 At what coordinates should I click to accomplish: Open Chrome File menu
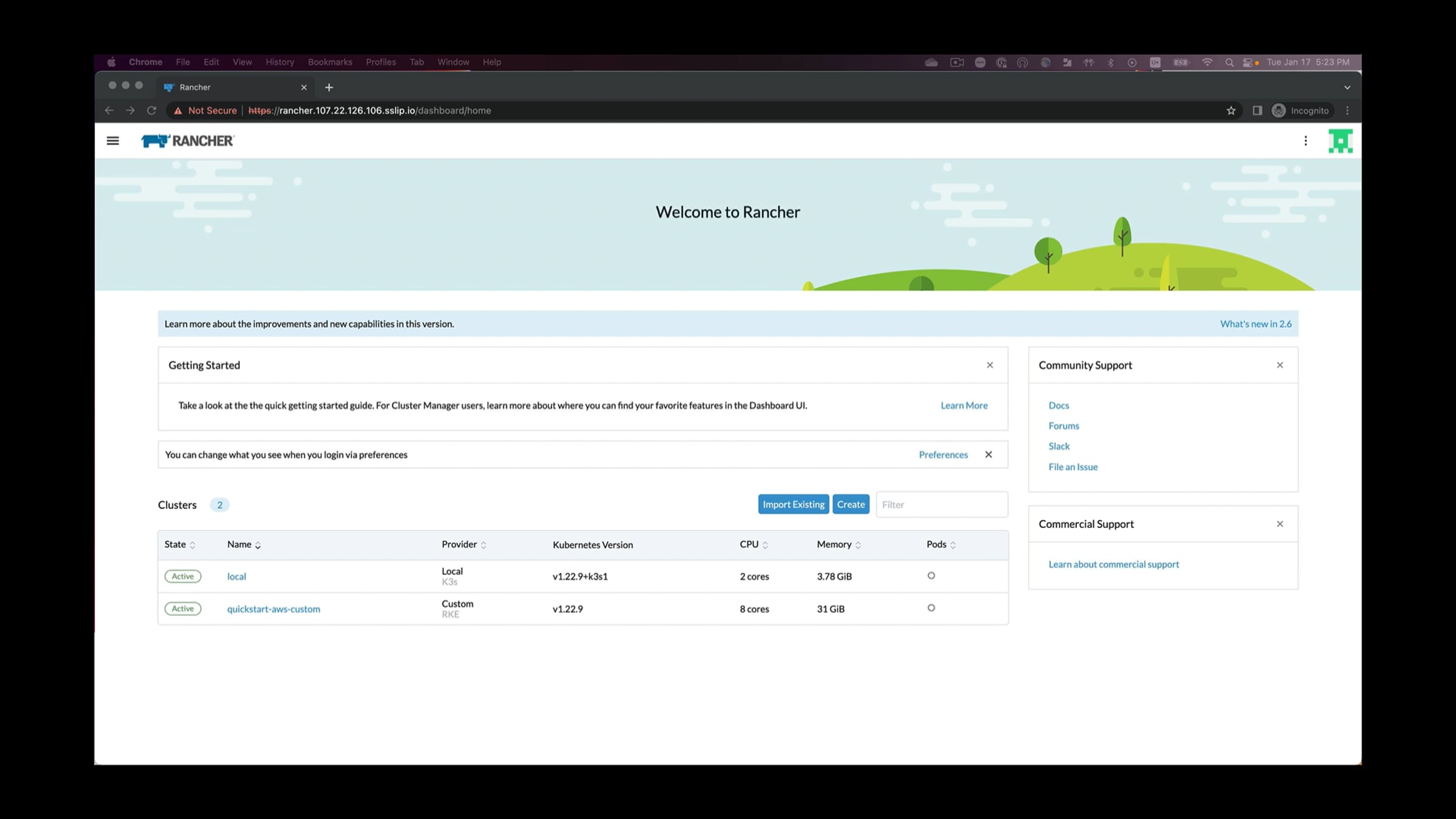point(183,62)
